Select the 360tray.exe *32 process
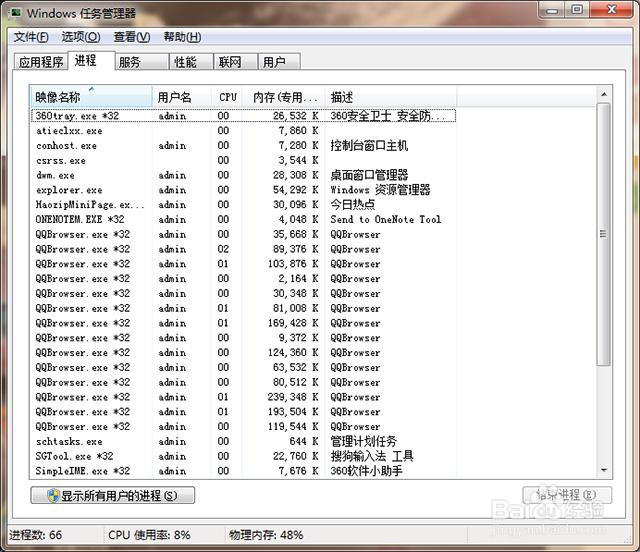The width and height of the screenshot is (640, 552). pyautogui.click(x=244, y=116)
